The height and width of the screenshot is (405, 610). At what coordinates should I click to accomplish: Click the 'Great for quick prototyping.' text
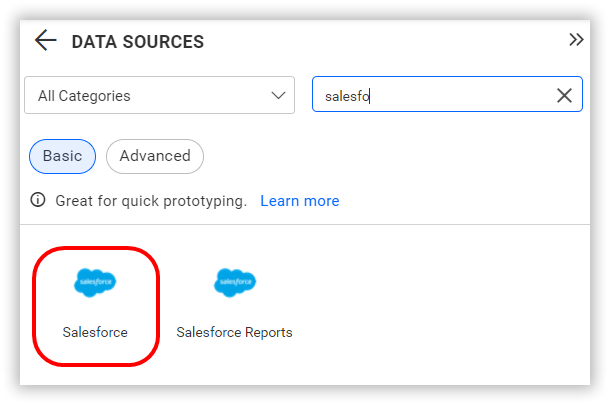tap(151, 201)
